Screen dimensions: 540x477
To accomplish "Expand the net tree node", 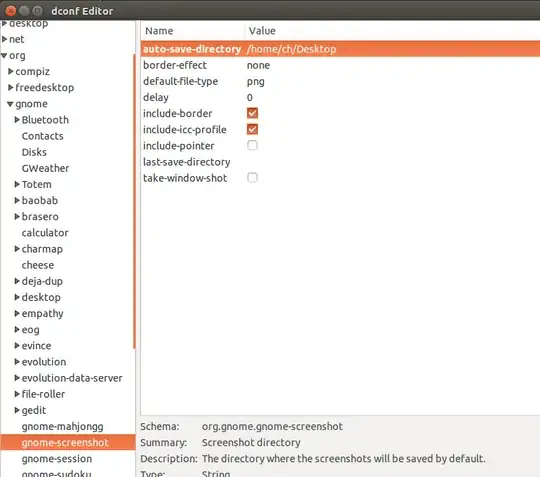I will pyautogui.click(x=4, y=39).
